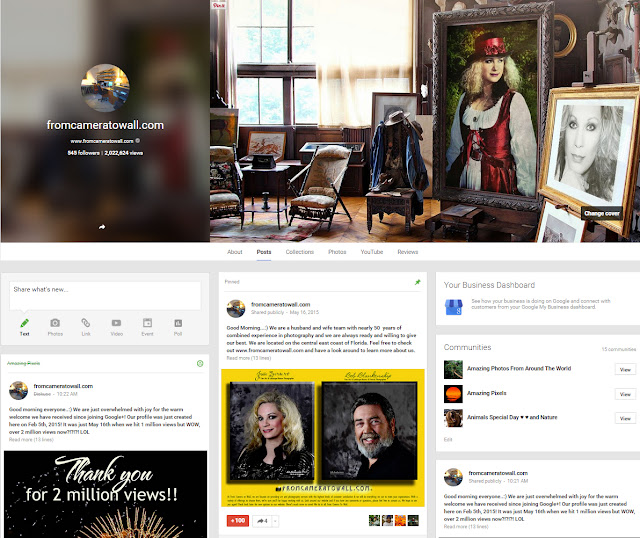The width and height of the screenshot is (640, 538).
Task: Open the Photos tab
Action: coord(337,252)
